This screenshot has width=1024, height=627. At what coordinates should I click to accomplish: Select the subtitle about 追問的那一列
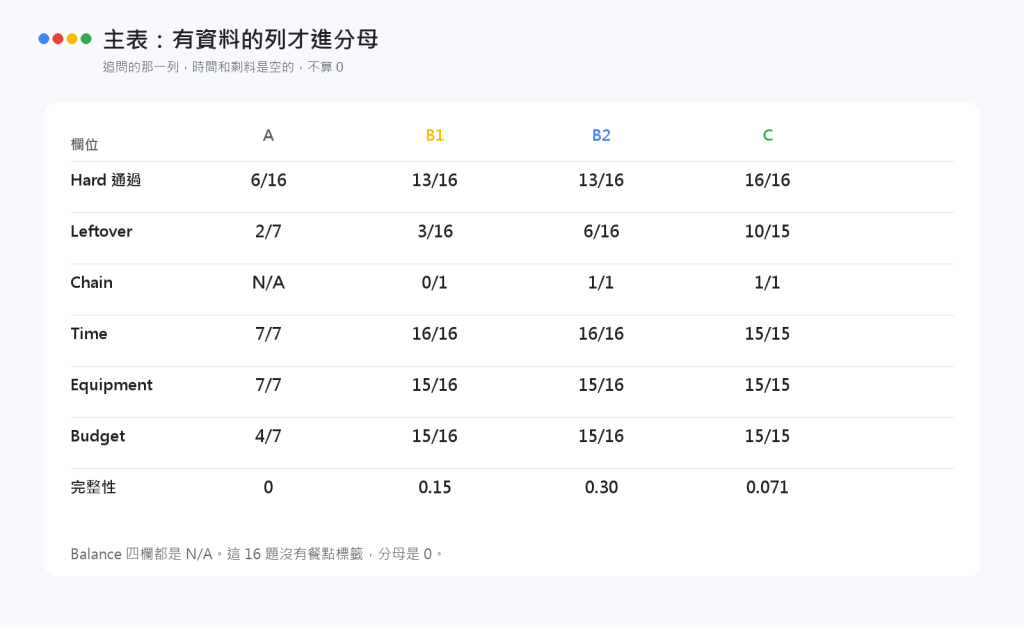click(223, 67)
